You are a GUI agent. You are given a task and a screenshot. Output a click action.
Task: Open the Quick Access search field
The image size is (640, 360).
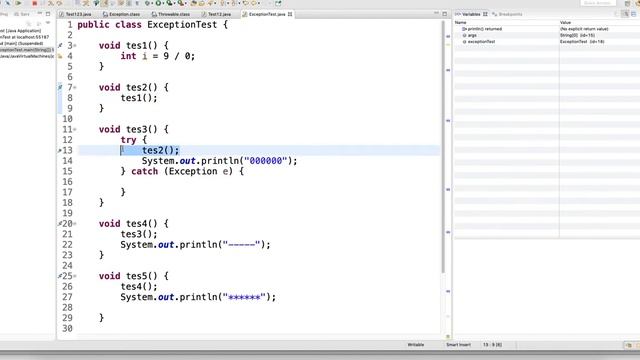coord(598,3)
